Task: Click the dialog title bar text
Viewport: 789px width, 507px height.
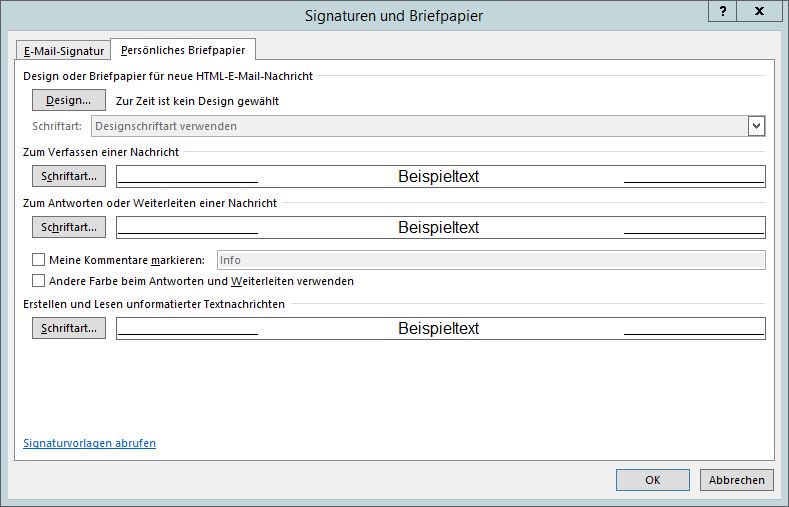Action: click(393, 16)
